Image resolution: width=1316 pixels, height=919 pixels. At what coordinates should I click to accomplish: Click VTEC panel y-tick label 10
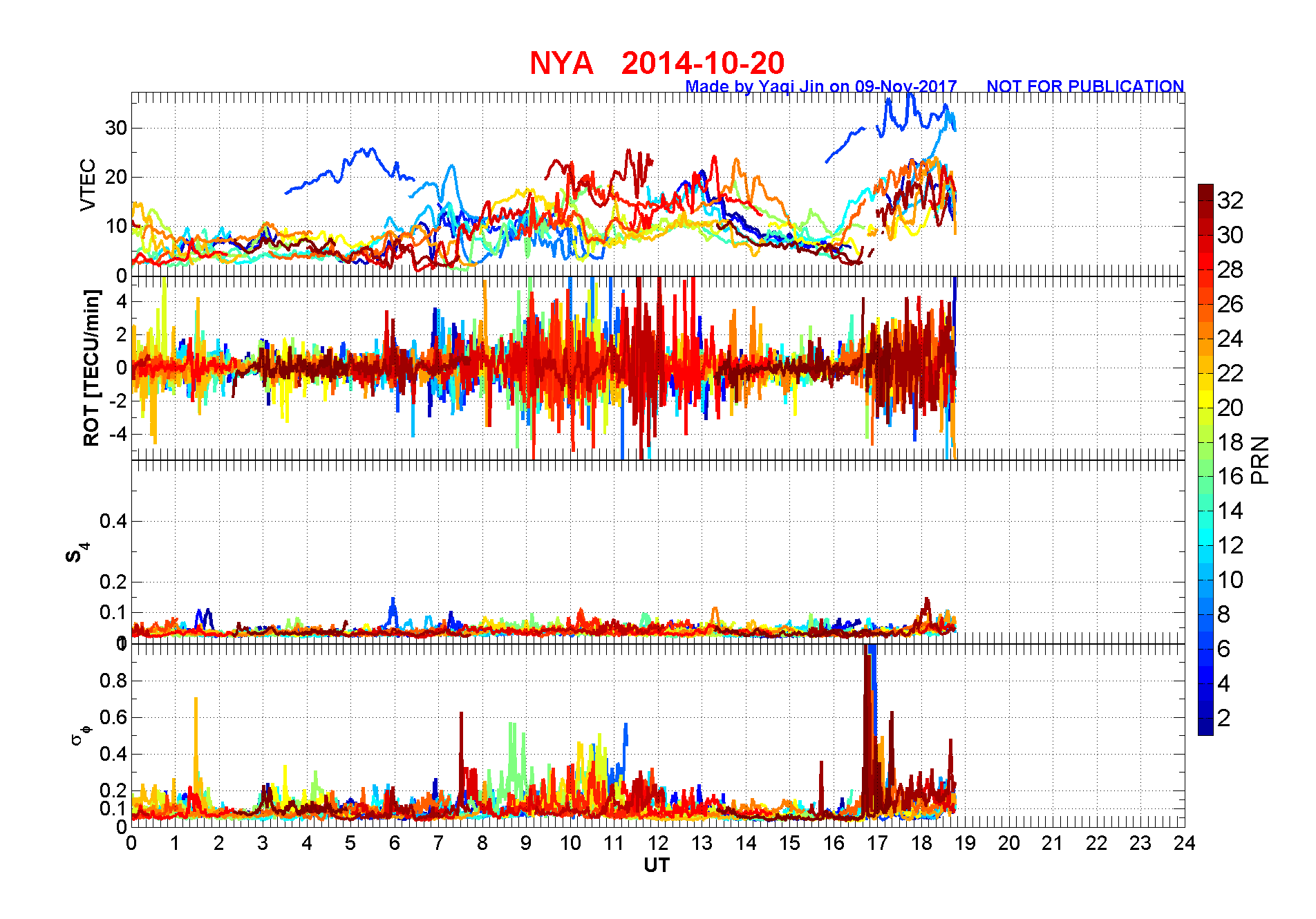coord(116,226)
